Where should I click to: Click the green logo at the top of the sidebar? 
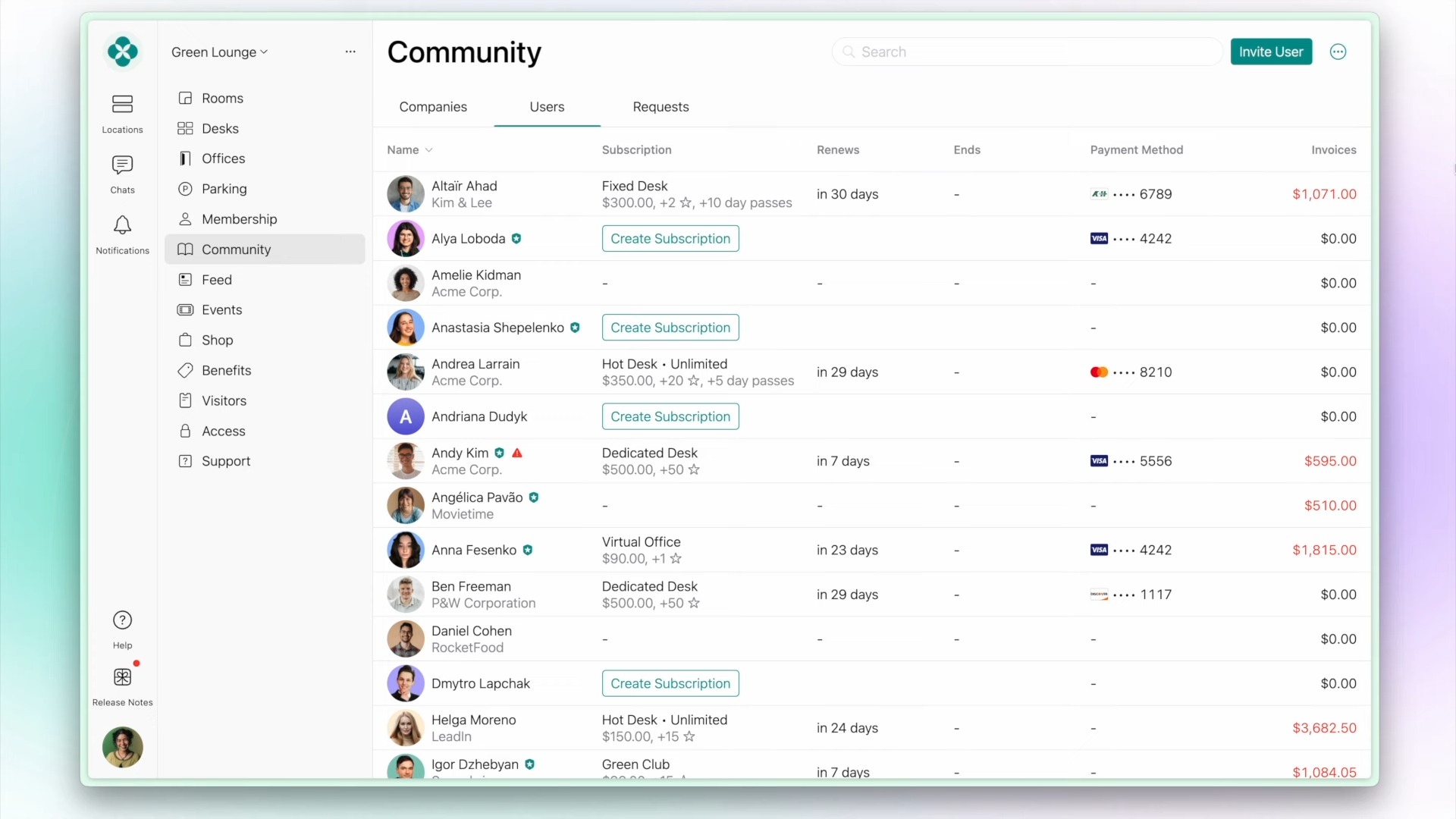pos(122,52)
